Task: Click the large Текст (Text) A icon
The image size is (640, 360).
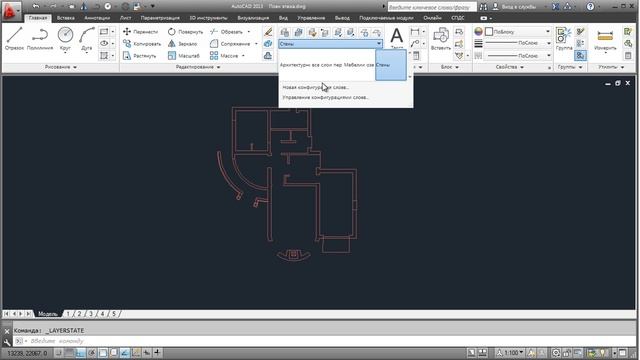Action: click(x=396, y=36)
